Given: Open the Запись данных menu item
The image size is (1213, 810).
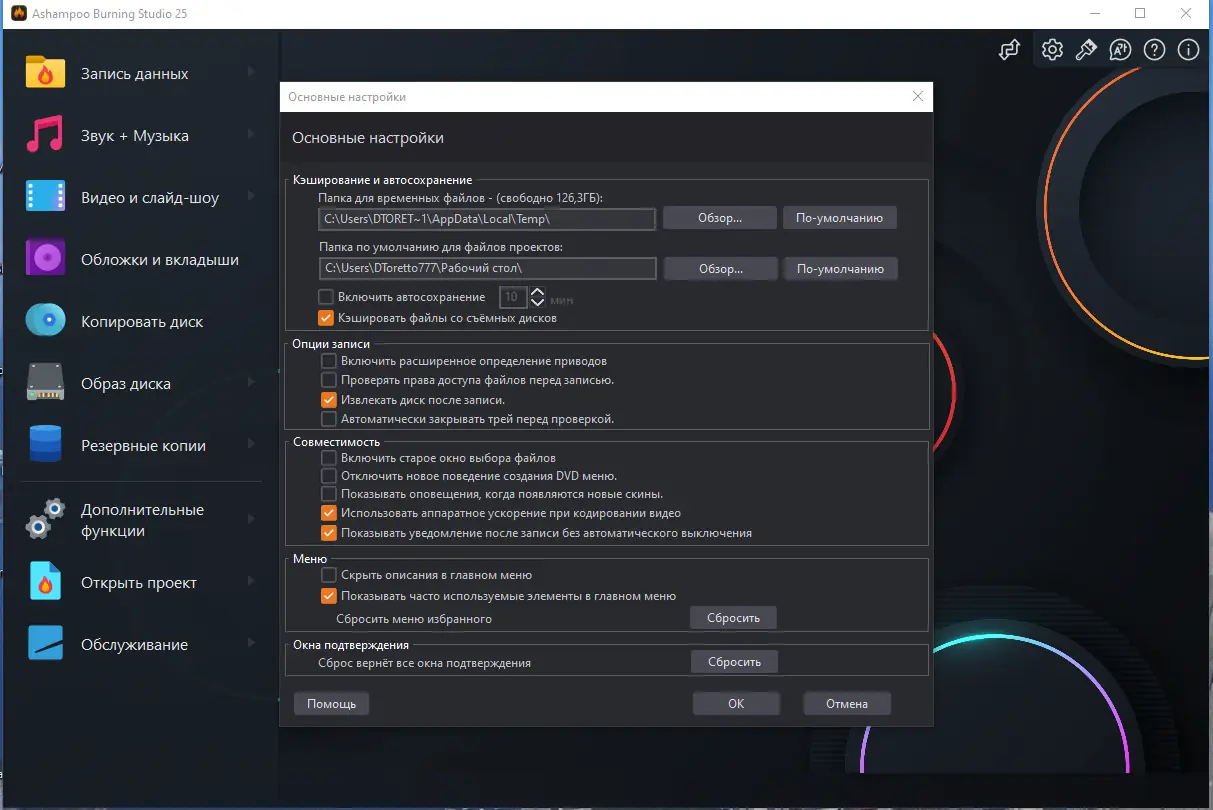Looking at the screenshot, I should coord(140,73).
